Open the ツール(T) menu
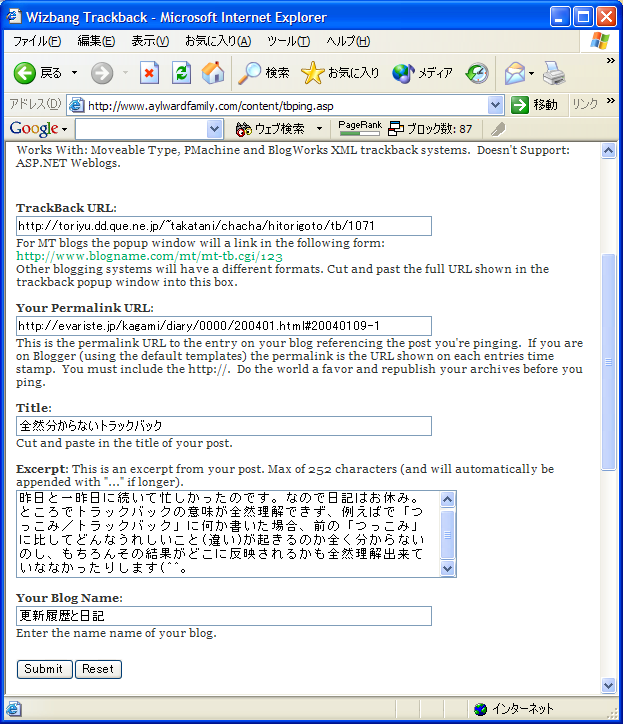This screenshot has width=623, height=724. pos(288,42)
